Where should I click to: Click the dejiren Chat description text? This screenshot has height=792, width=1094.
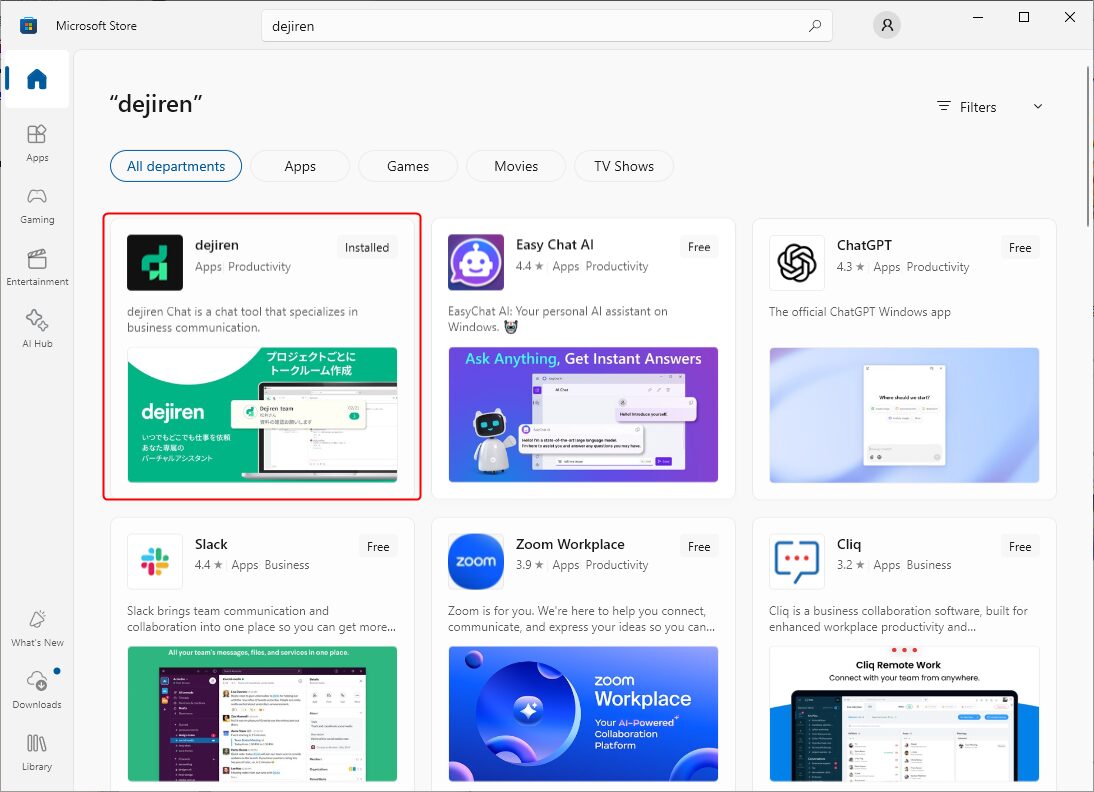point(243,320)
